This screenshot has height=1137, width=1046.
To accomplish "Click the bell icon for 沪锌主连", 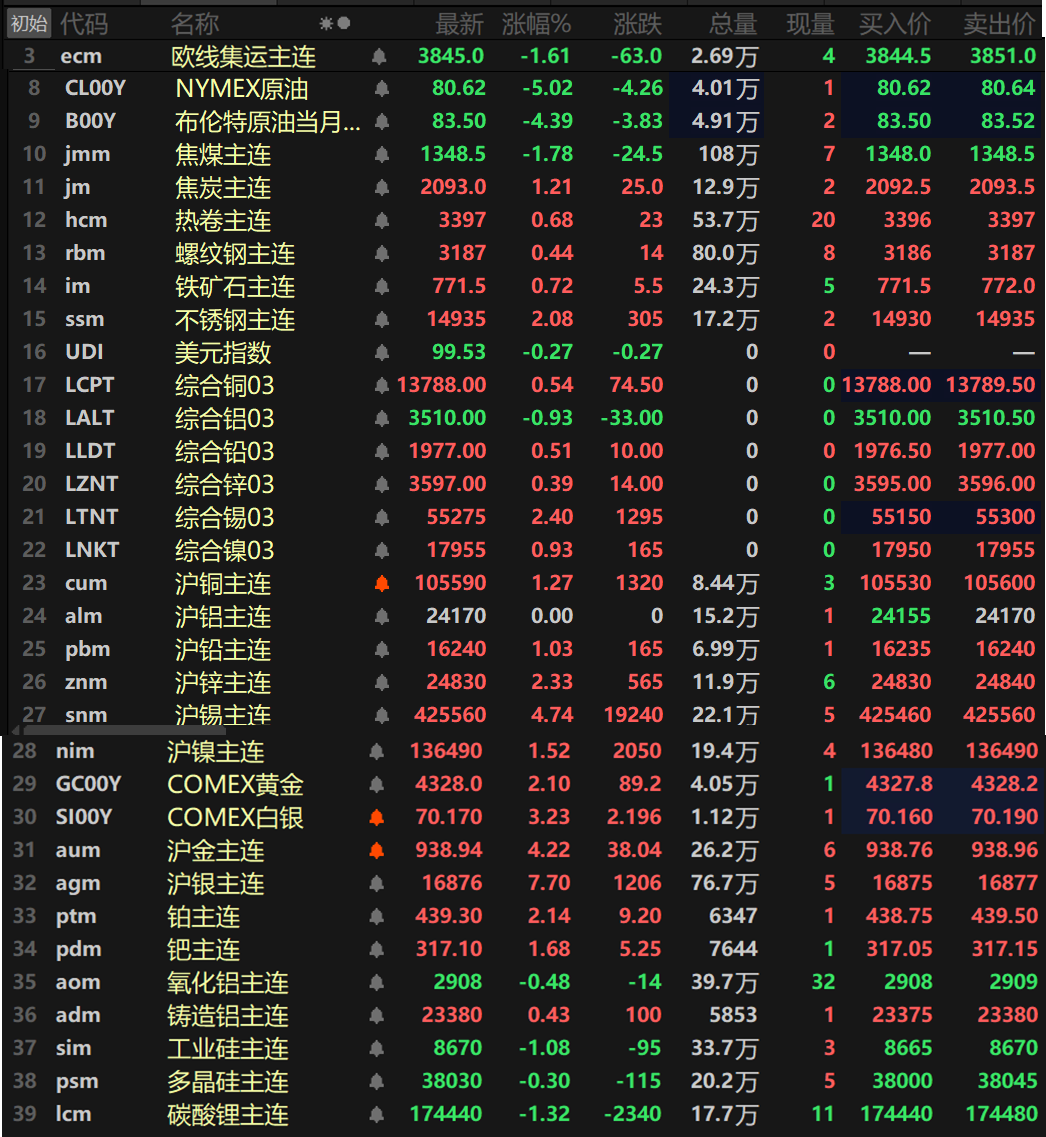I will [x=382, y=682].
